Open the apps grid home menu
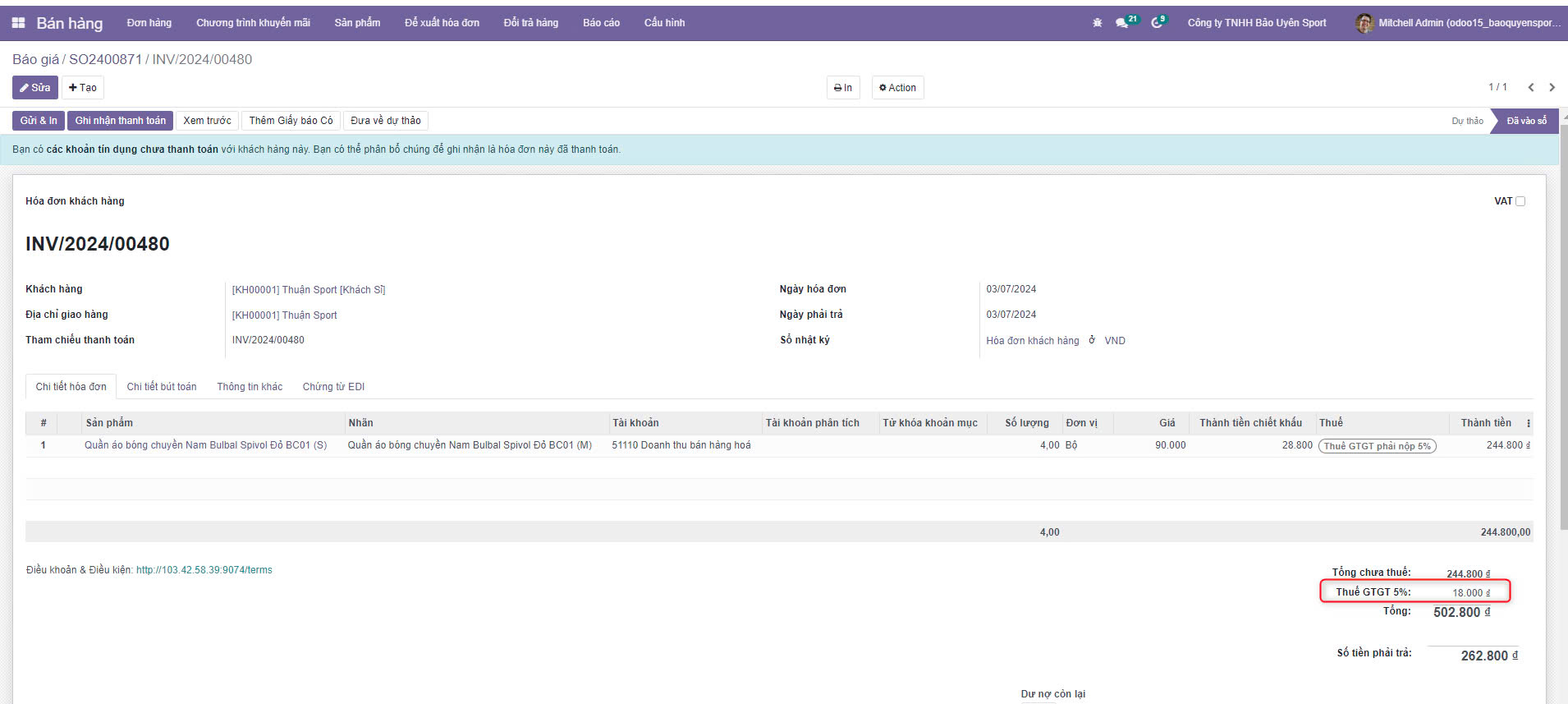Screen dimensions: 1568x704 click(x=18, y=23)
